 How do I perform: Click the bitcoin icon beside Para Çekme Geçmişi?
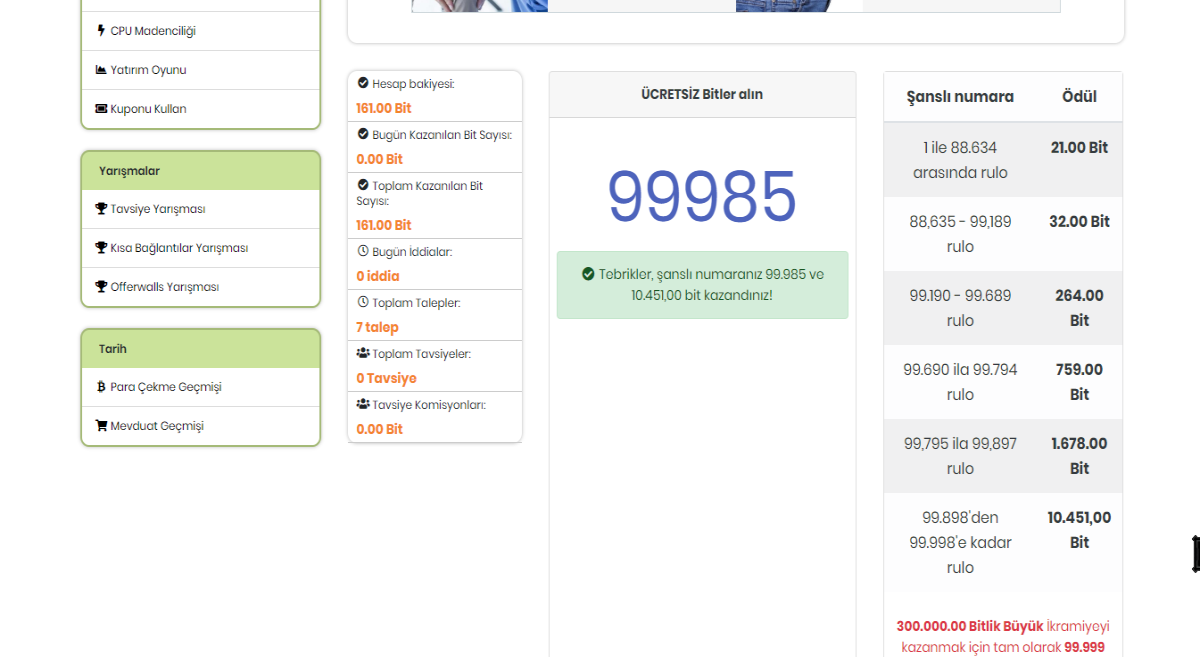101,387
